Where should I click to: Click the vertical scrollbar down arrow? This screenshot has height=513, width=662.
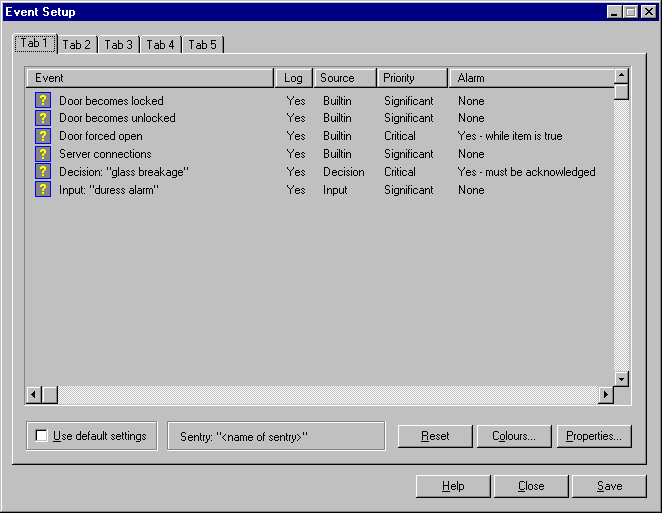[621, 379]
